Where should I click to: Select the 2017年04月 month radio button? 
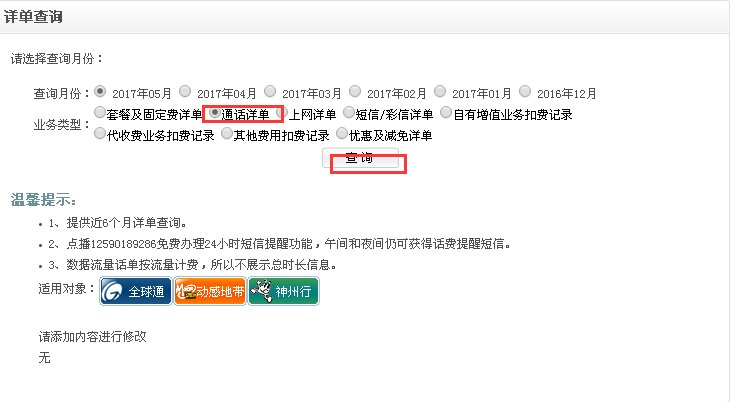(185, 91)
